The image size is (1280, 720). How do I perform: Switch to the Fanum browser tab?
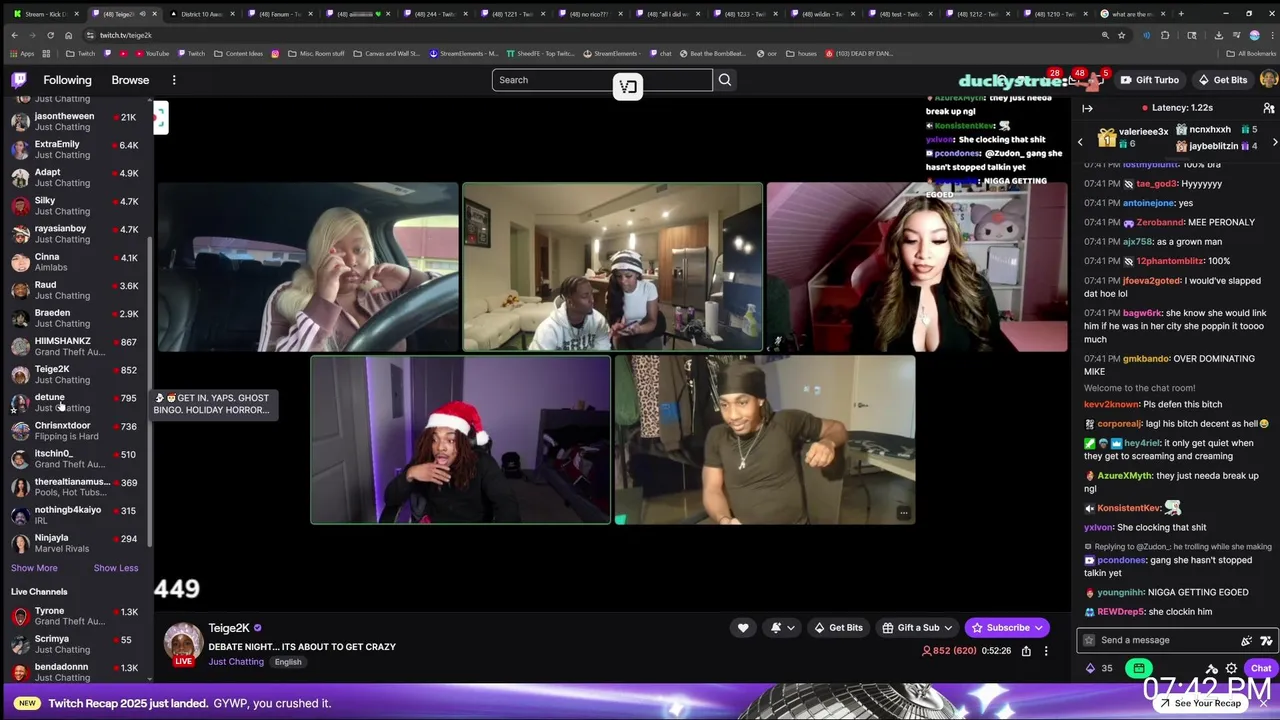pos(278,14)
